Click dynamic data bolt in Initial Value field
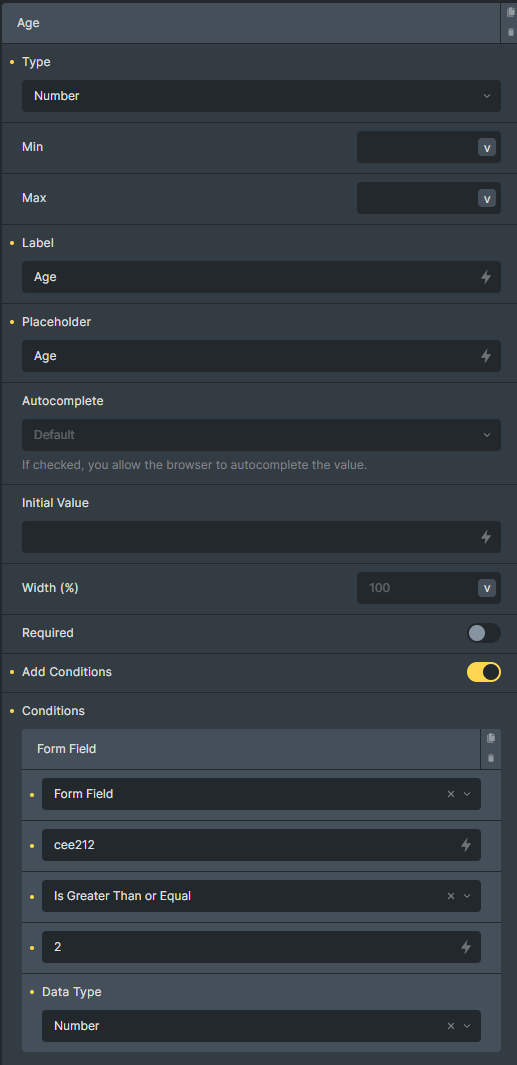 coord(486,537)
